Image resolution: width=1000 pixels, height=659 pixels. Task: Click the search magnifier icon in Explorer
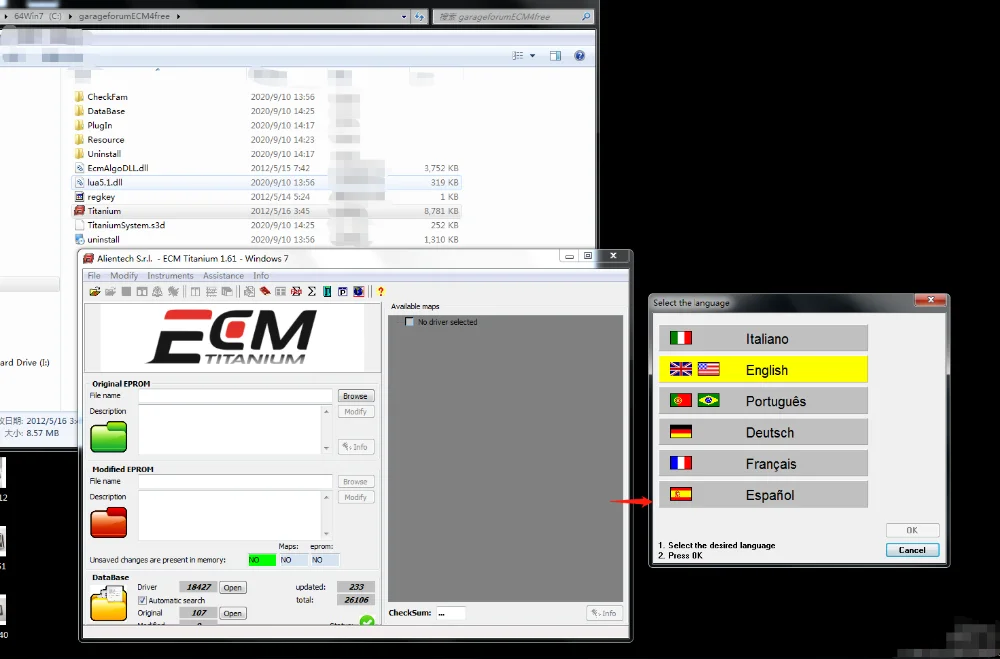[x=586, y=17]
